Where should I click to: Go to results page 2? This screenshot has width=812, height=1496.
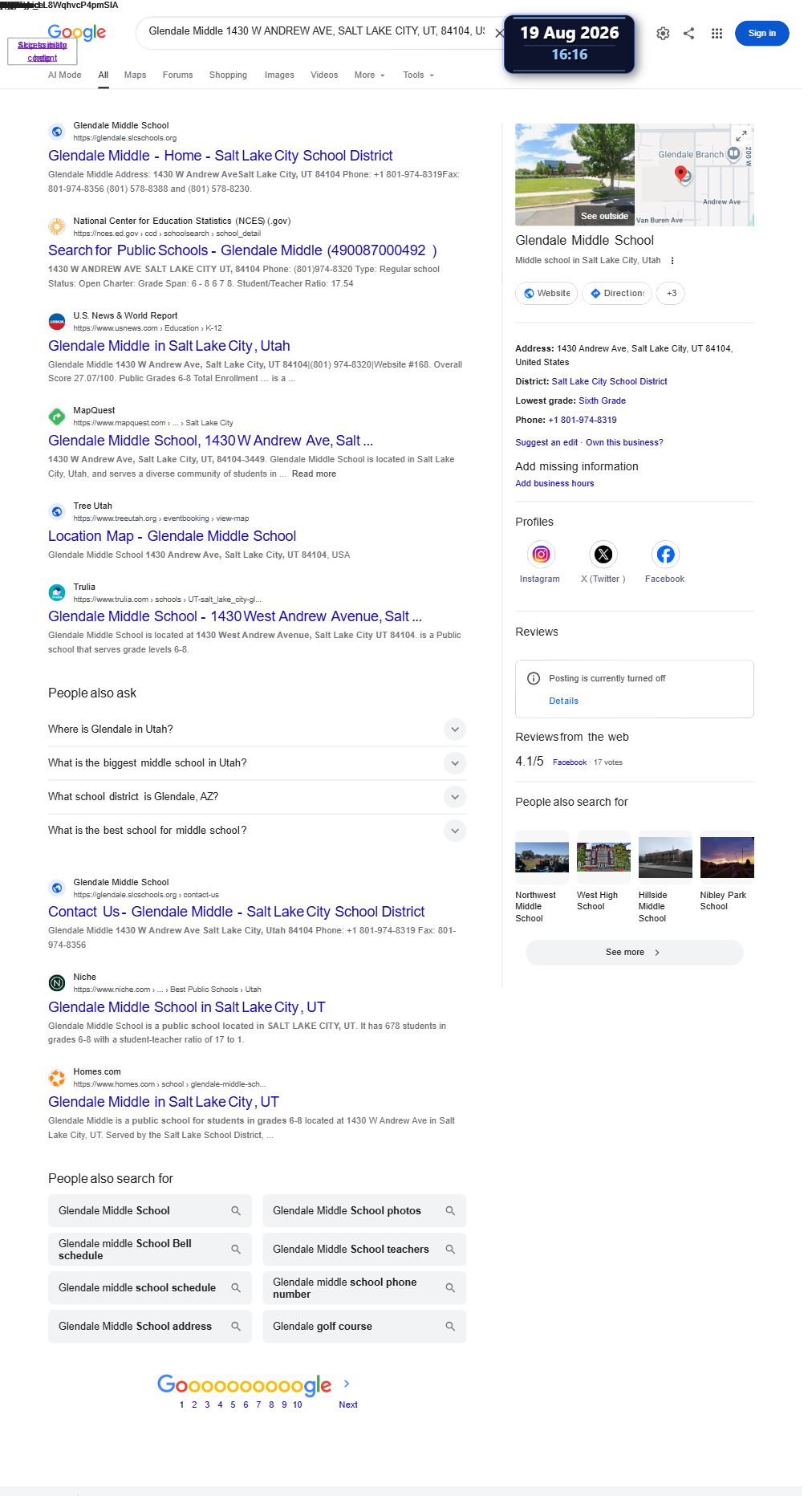pos(194,1405)
